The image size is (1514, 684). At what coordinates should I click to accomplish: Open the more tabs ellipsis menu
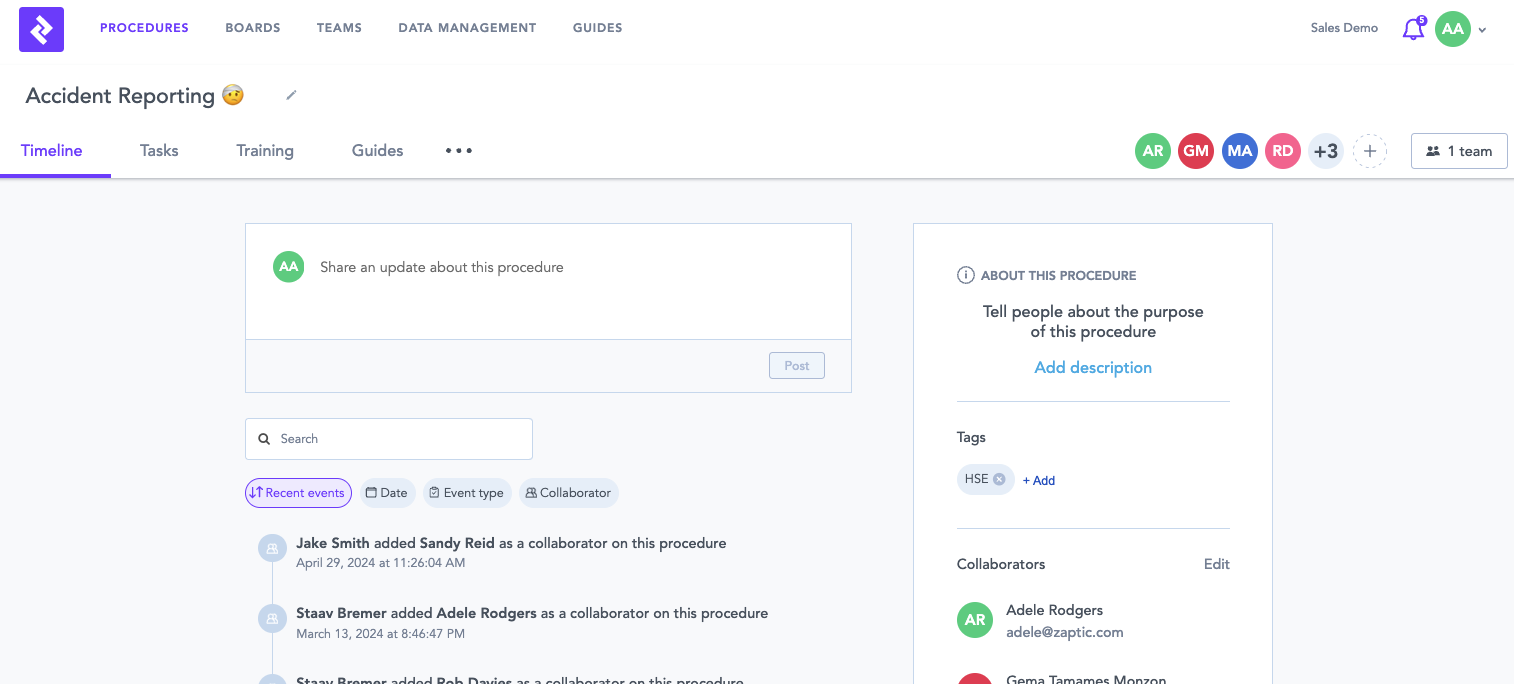click(x=458, y=151)
